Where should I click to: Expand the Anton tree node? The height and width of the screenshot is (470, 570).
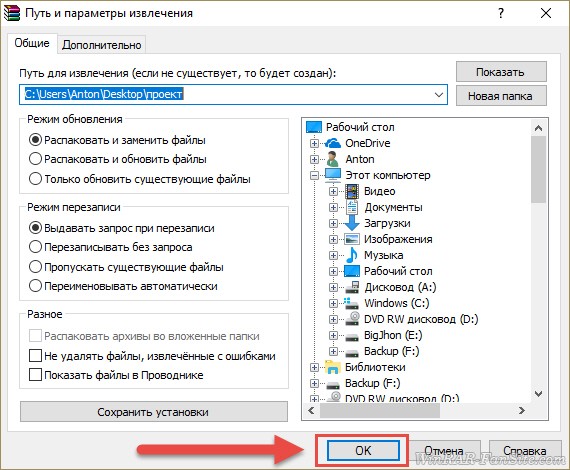pyautogui.click(x=314, y=159)
